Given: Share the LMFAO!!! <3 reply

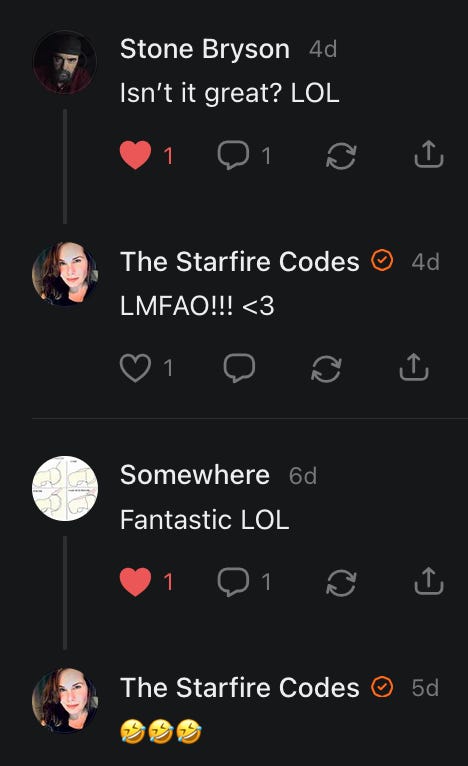Looking at the screenshot, I should (x=414, y=367).
